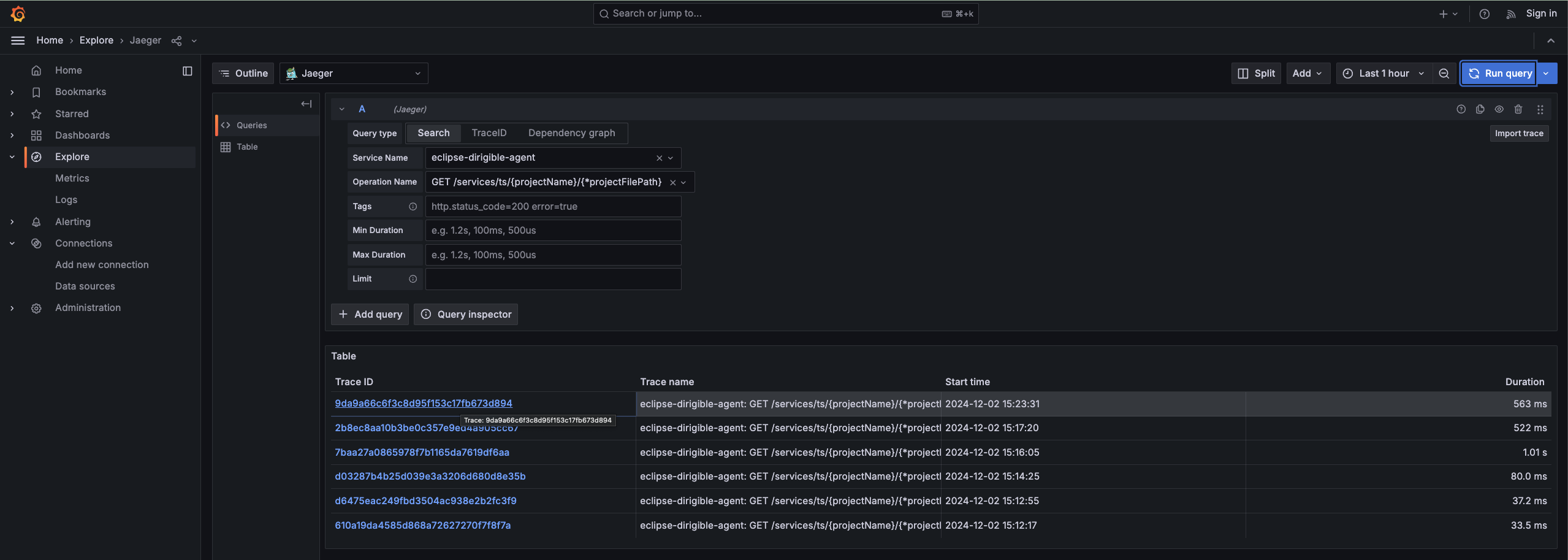Viewport: 1568px width, 560px height.
Task: Click the Import trace button
Action: coord(1519,134)
